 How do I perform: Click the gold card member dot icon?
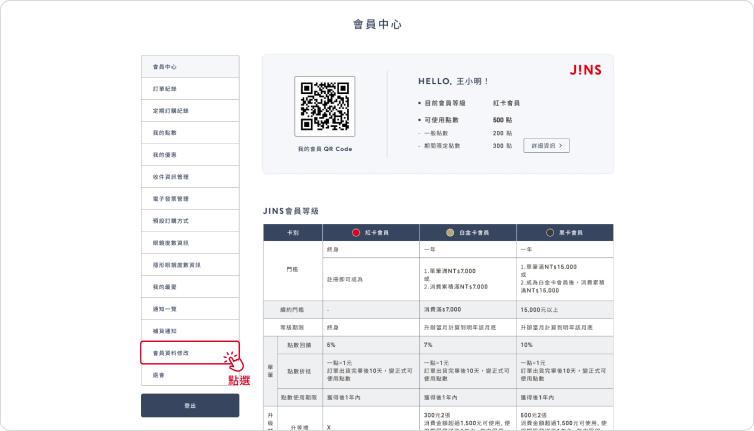[x=455, y=232]
